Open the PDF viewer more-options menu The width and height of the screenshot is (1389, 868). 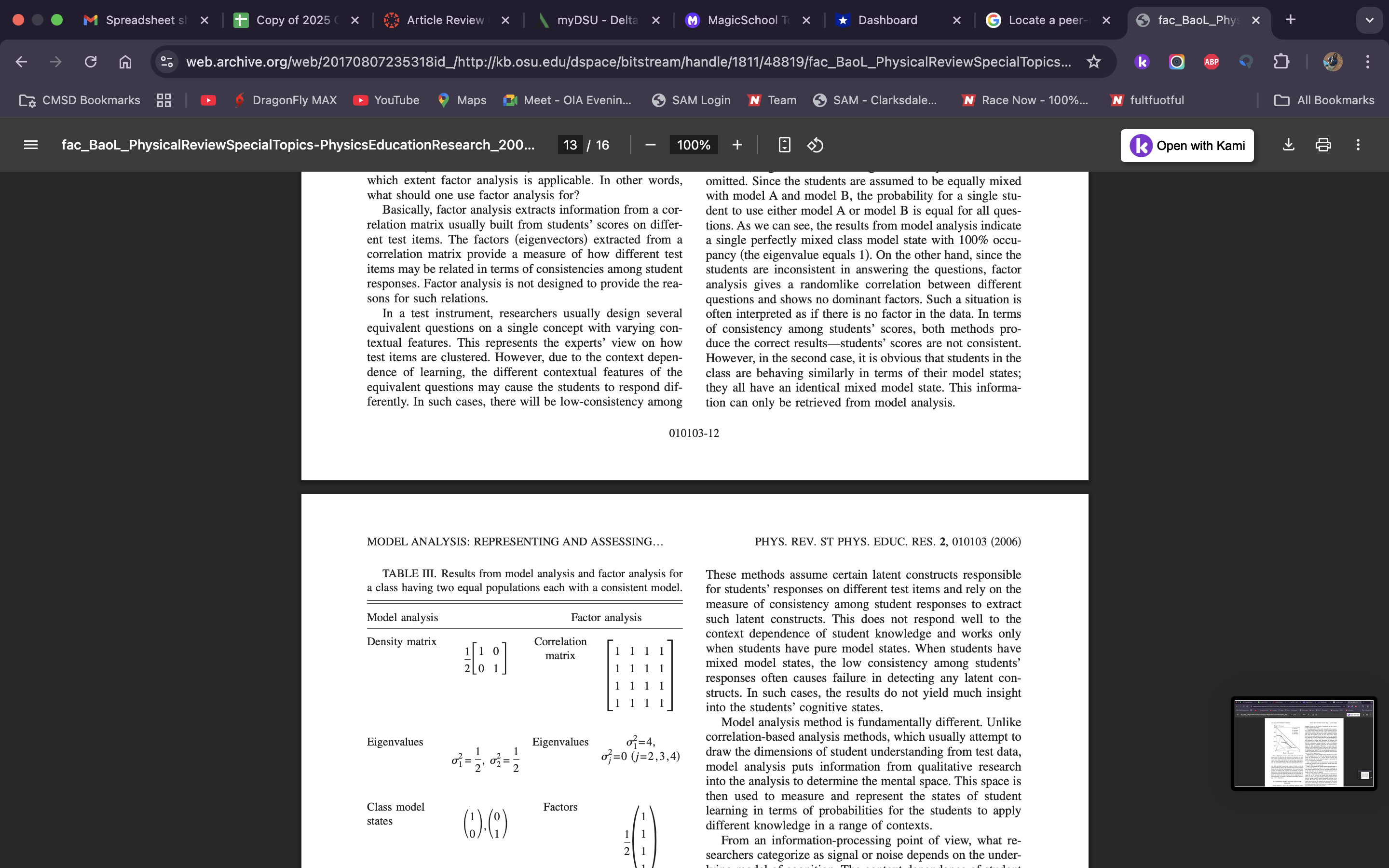tap(1358, 145)
